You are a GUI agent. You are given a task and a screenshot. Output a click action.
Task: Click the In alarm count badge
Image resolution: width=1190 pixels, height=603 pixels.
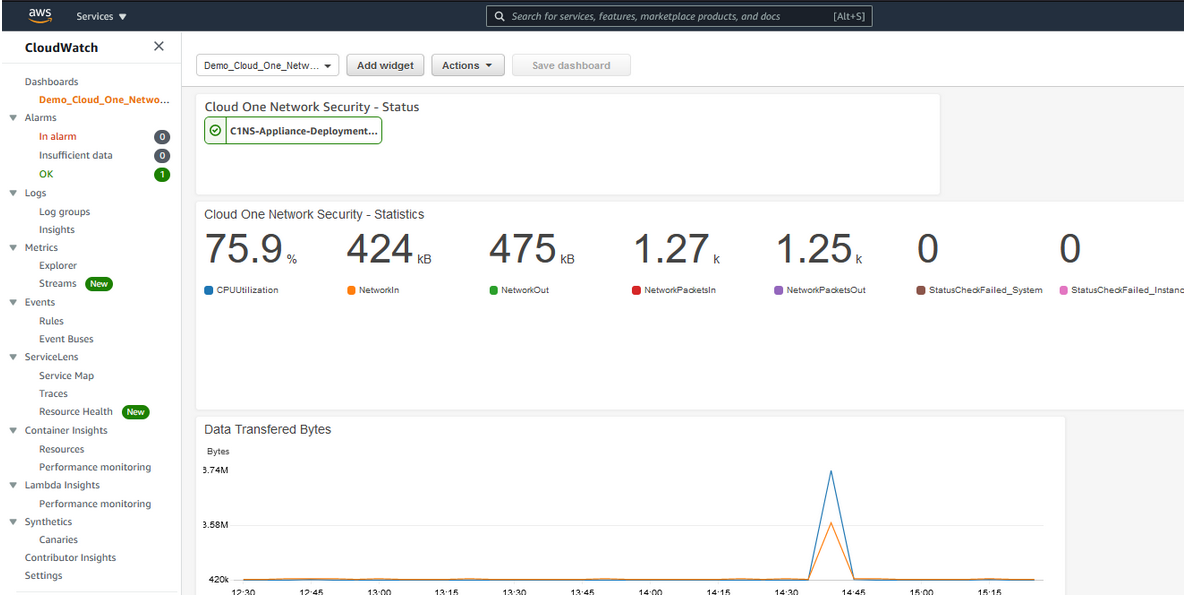click(162, 137)
